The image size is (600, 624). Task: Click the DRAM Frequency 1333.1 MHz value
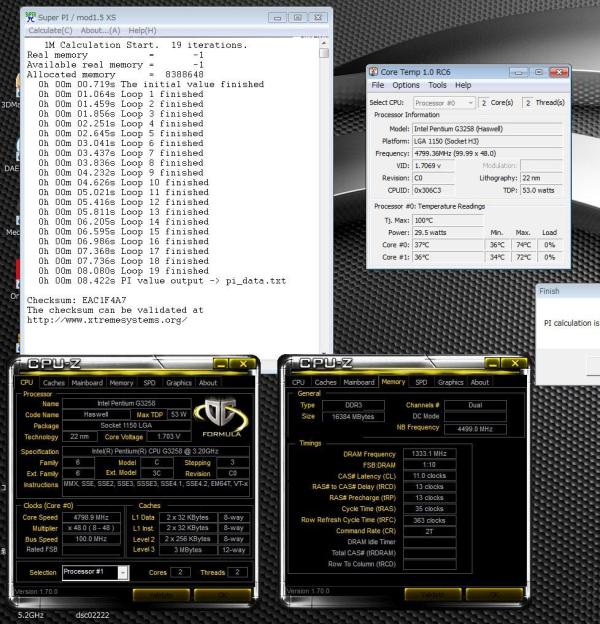pyautogui.click(x=429, y=454)
